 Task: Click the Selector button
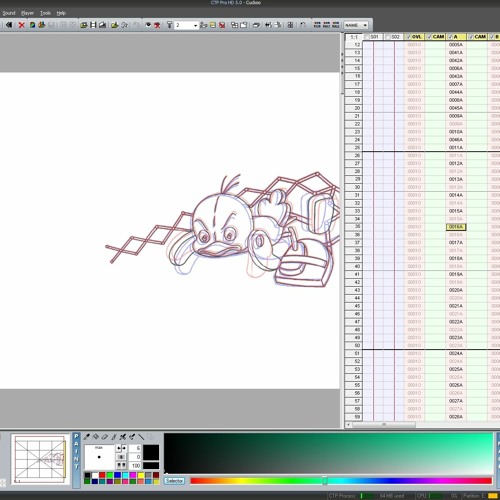click(174, 481)
